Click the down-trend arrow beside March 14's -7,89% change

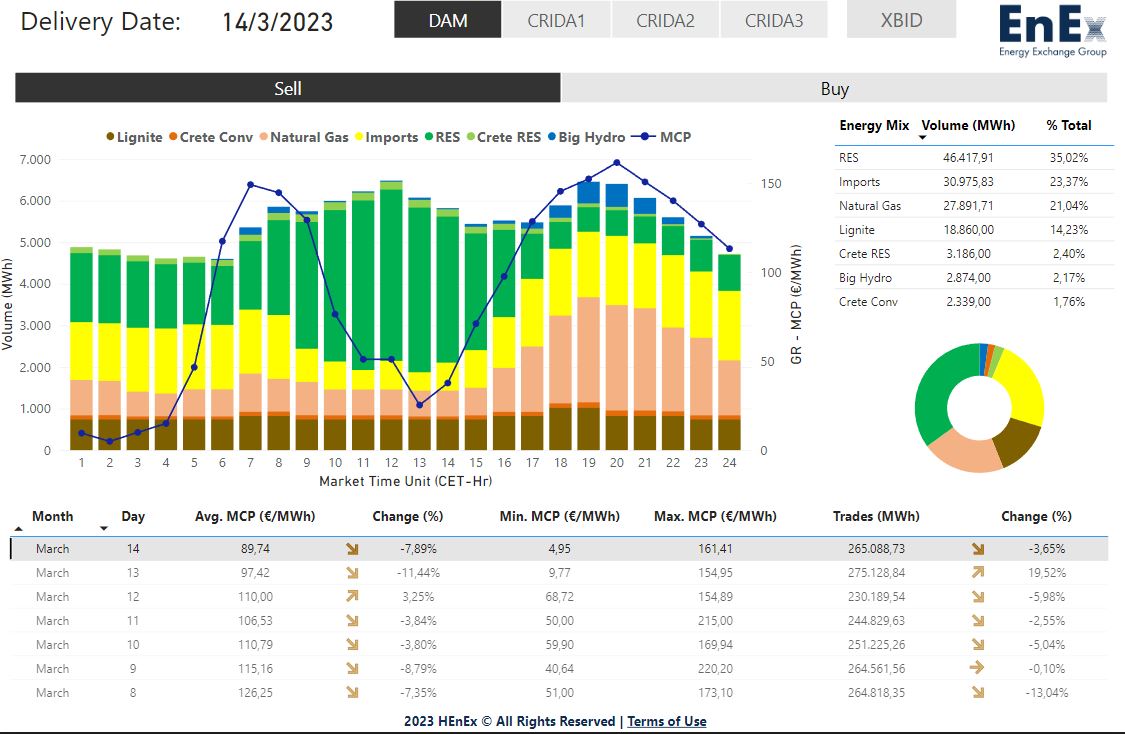click(352, 549)
